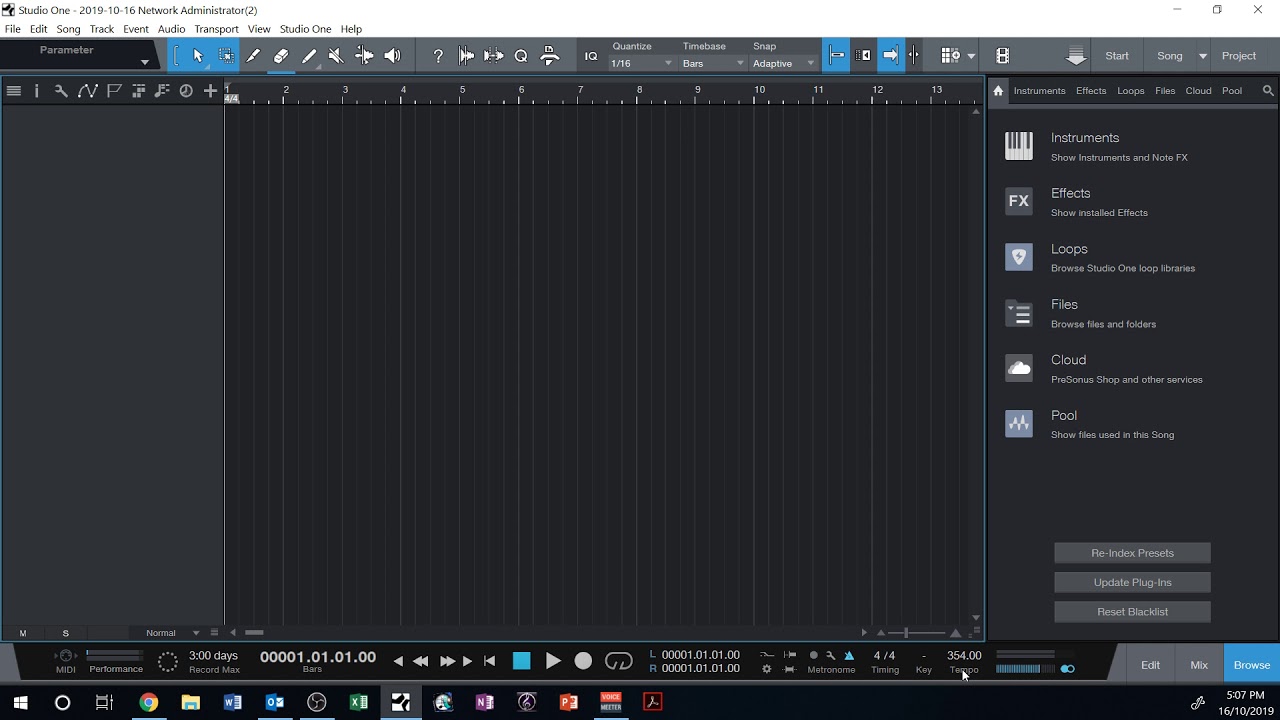
Task: Open the IQ input quantize button
Action: point(591,56)
